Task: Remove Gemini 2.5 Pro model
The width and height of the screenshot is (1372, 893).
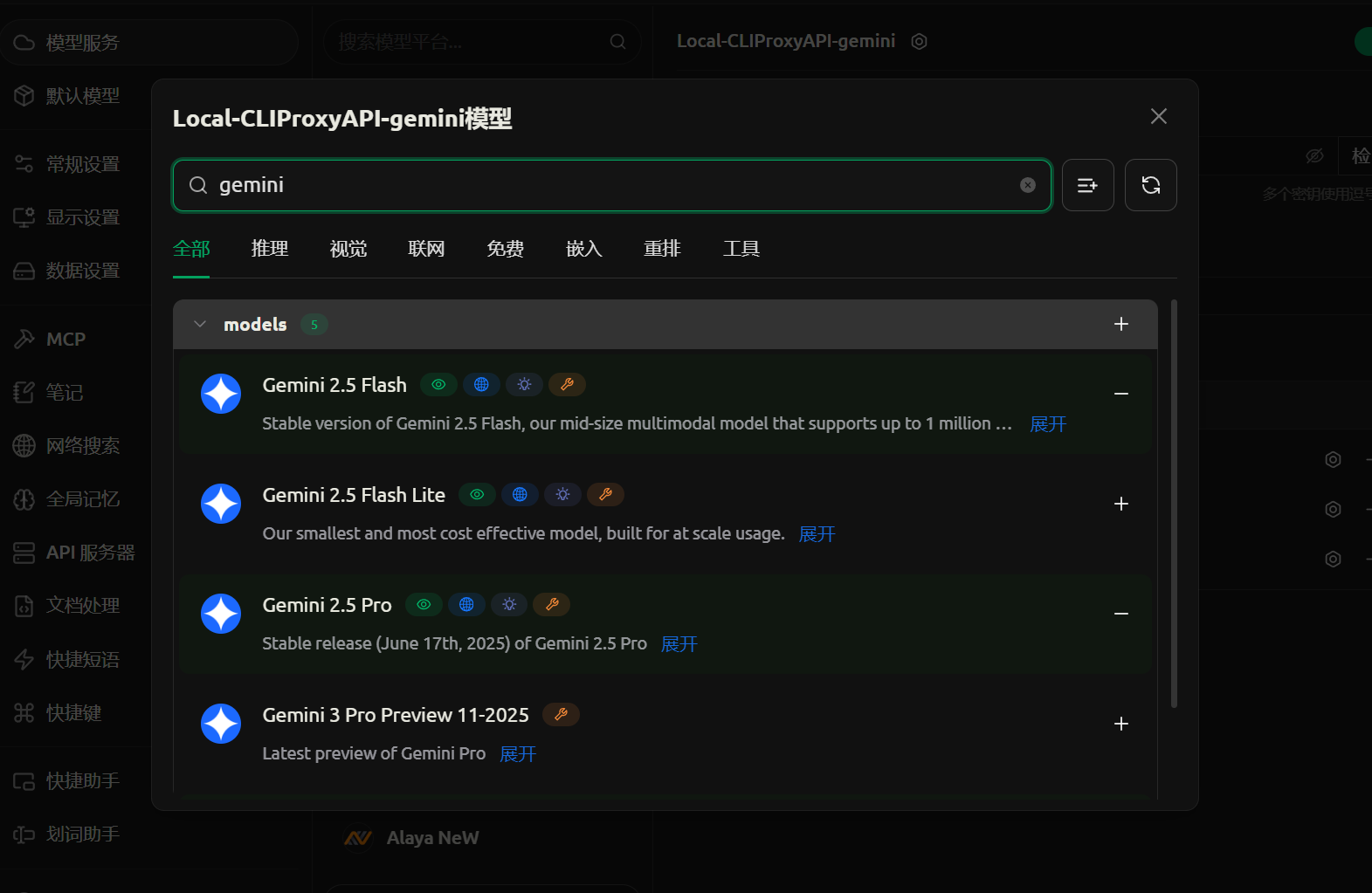Action: click(x=1121, y=614)
